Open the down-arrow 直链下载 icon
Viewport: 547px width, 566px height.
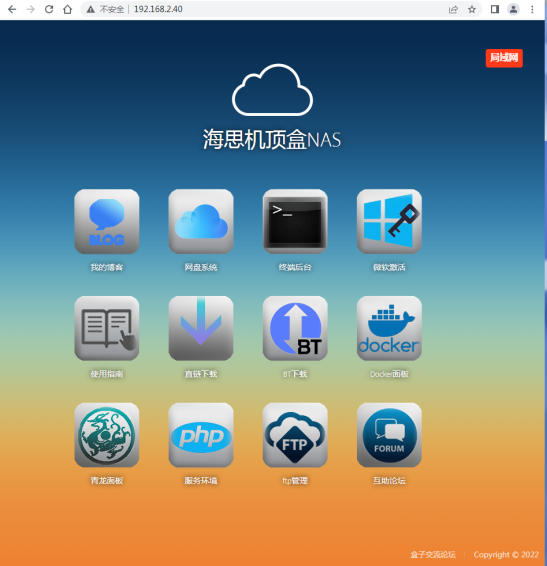(x=201, y=328)
